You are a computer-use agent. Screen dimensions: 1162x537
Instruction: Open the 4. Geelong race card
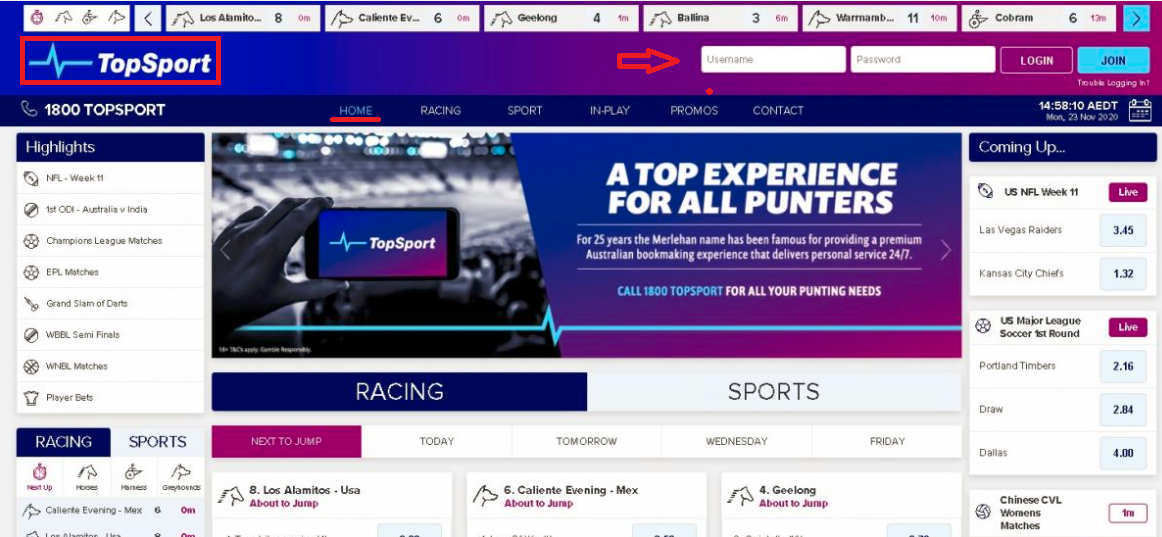tap(841, 496)
